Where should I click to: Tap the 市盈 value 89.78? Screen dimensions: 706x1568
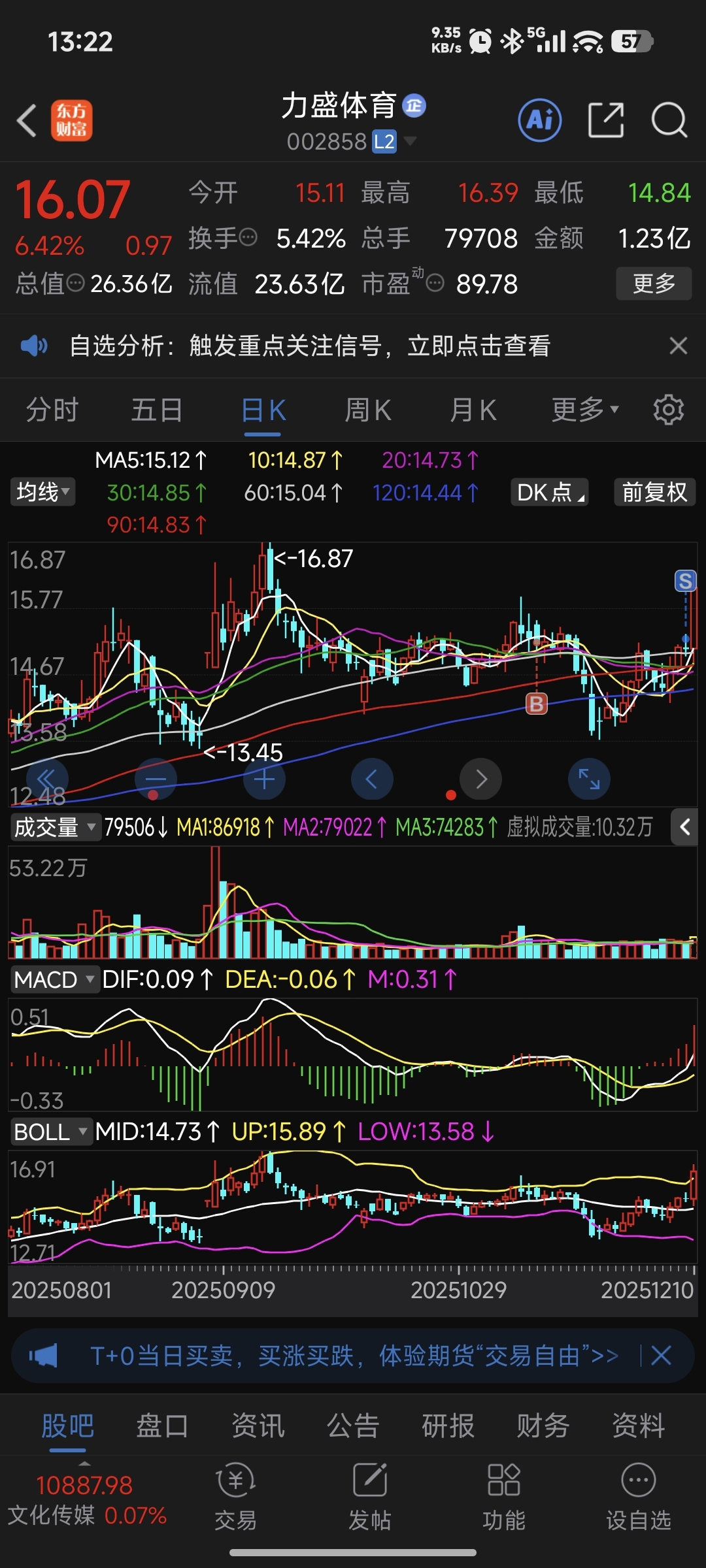point(487,284)
